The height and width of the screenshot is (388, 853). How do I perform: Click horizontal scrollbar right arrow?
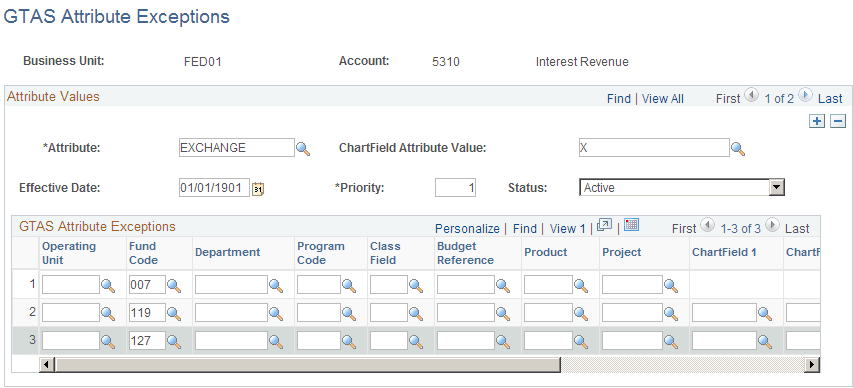pyautogui.click(x=813, y=365)
